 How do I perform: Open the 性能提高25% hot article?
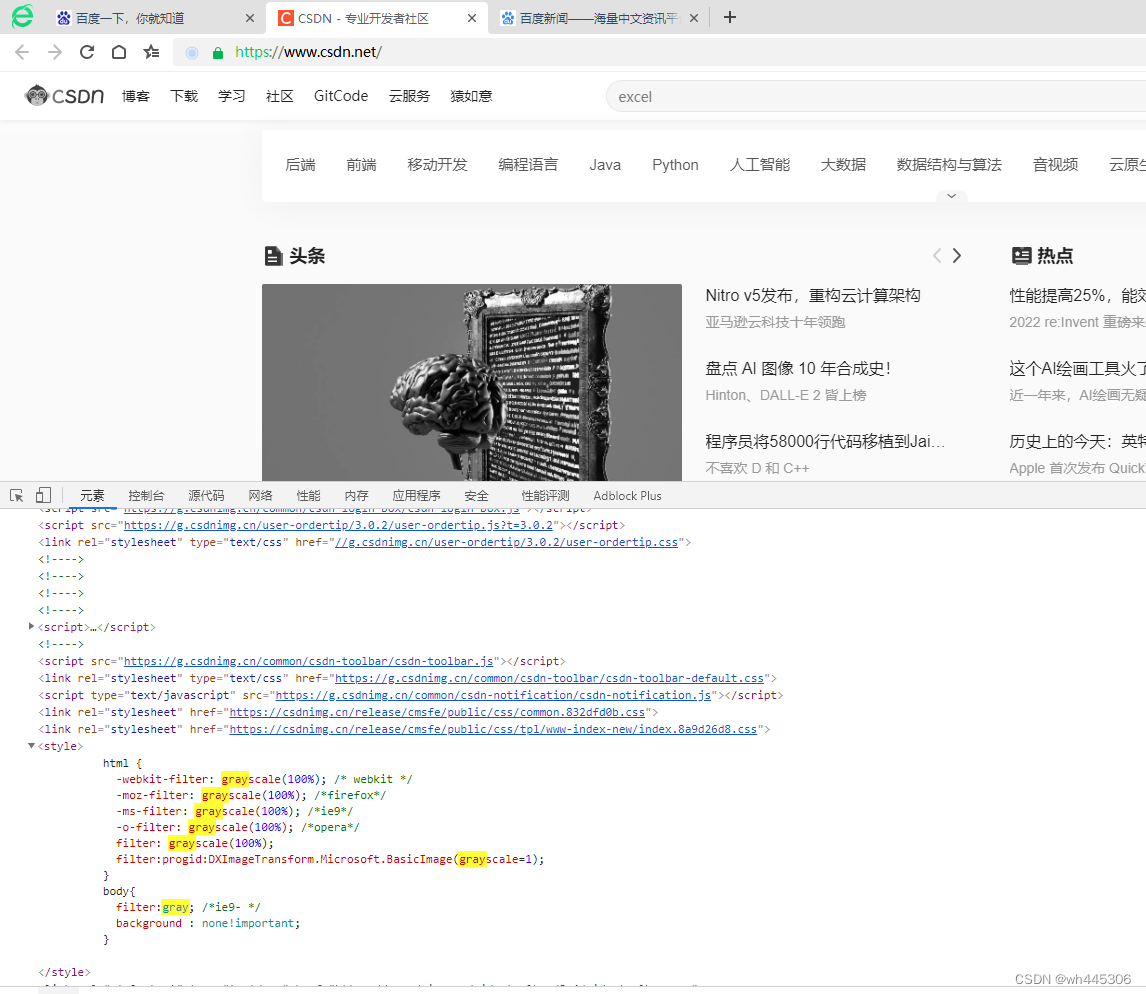(1077, 296)
